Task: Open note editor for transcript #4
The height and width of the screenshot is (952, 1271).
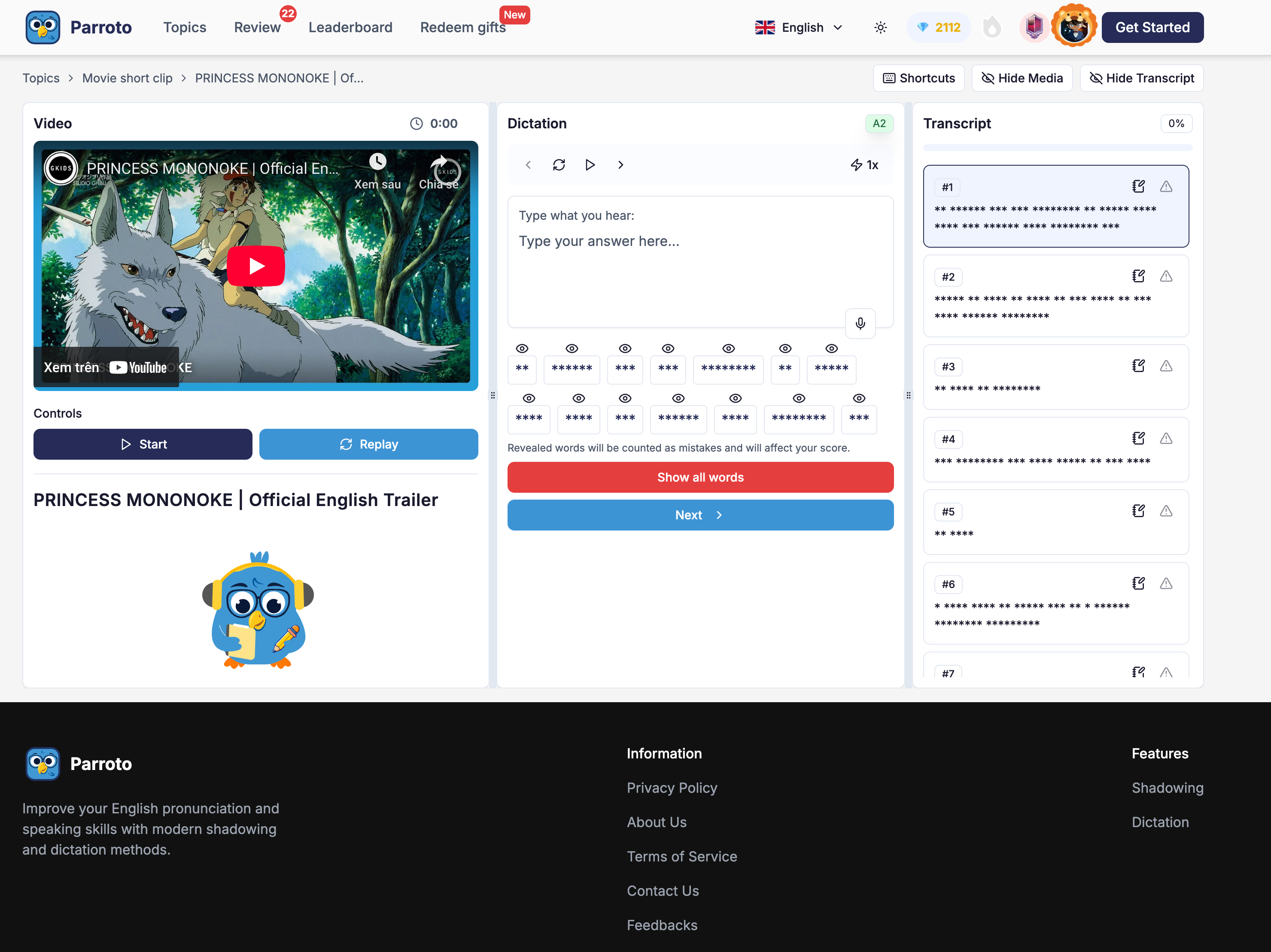Action: click(1138, 439)
